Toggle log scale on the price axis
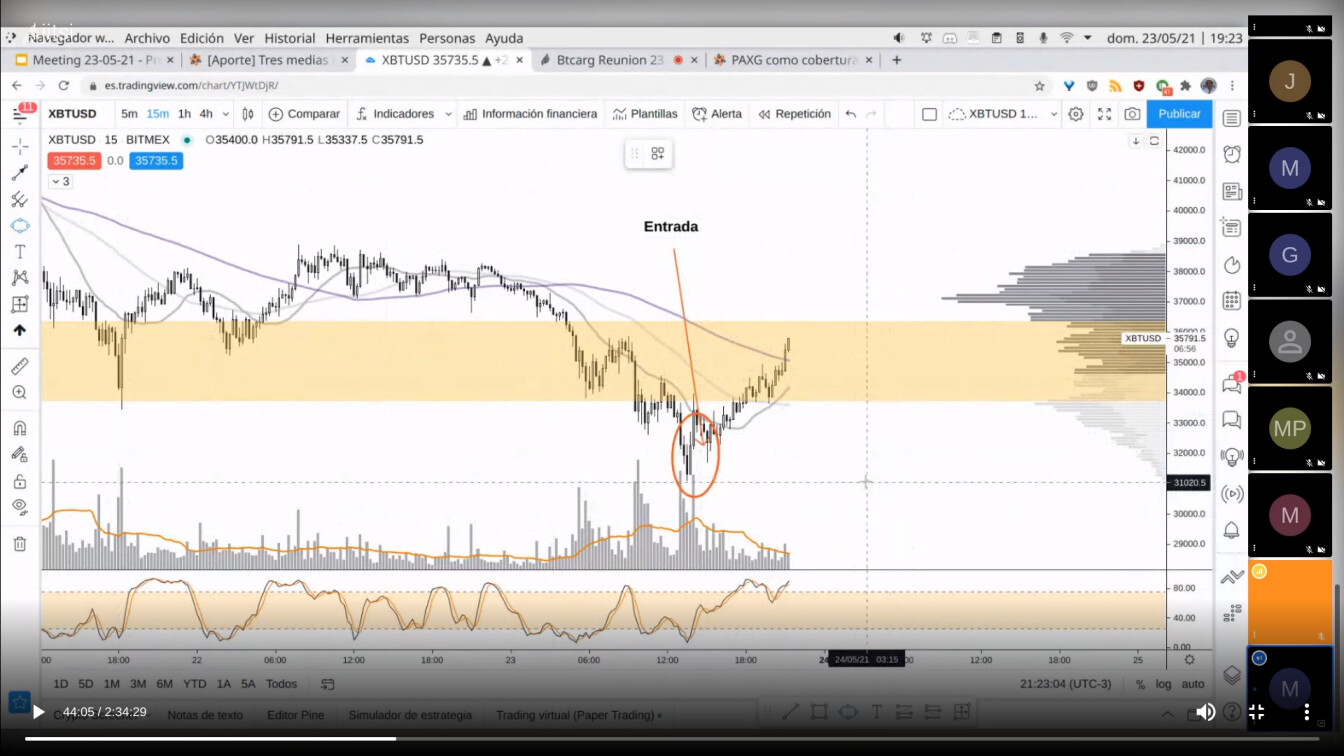Screen dimensions: 1344x756 point(1163,684)
